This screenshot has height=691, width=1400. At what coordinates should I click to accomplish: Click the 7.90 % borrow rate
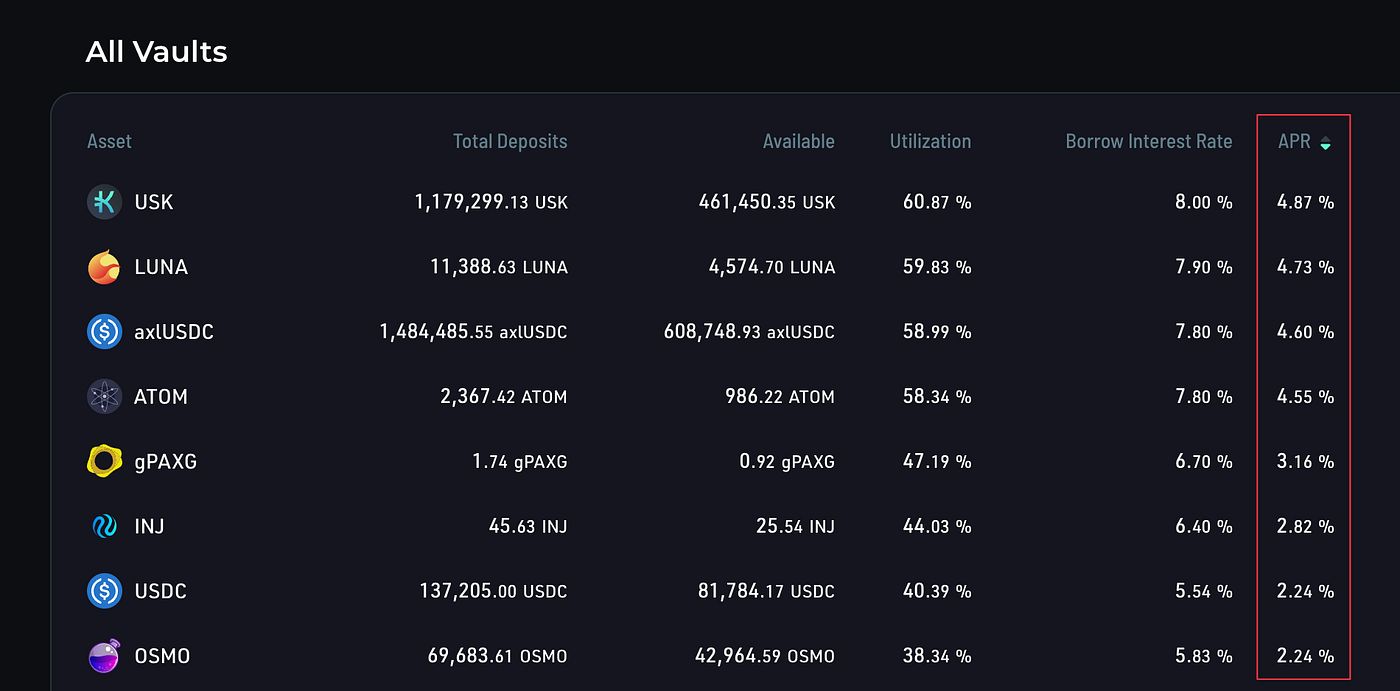(1204, 267)
